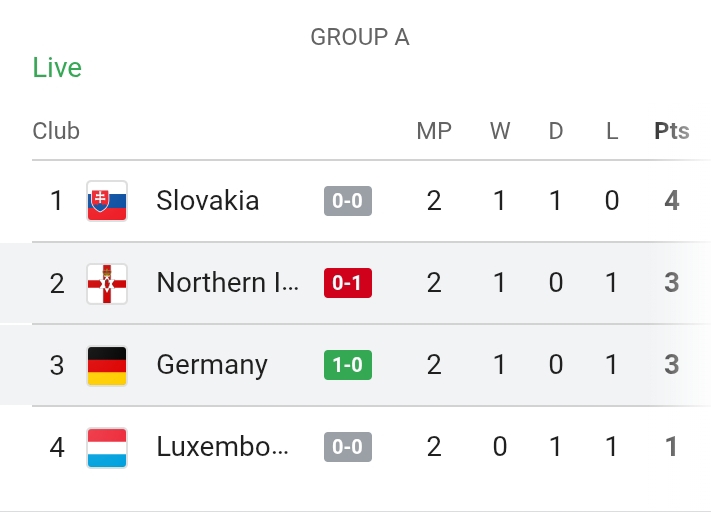Click the Northern Ireland flag icon
The height and width of the screenshot is (512, 711).
[x=107, y=283]
